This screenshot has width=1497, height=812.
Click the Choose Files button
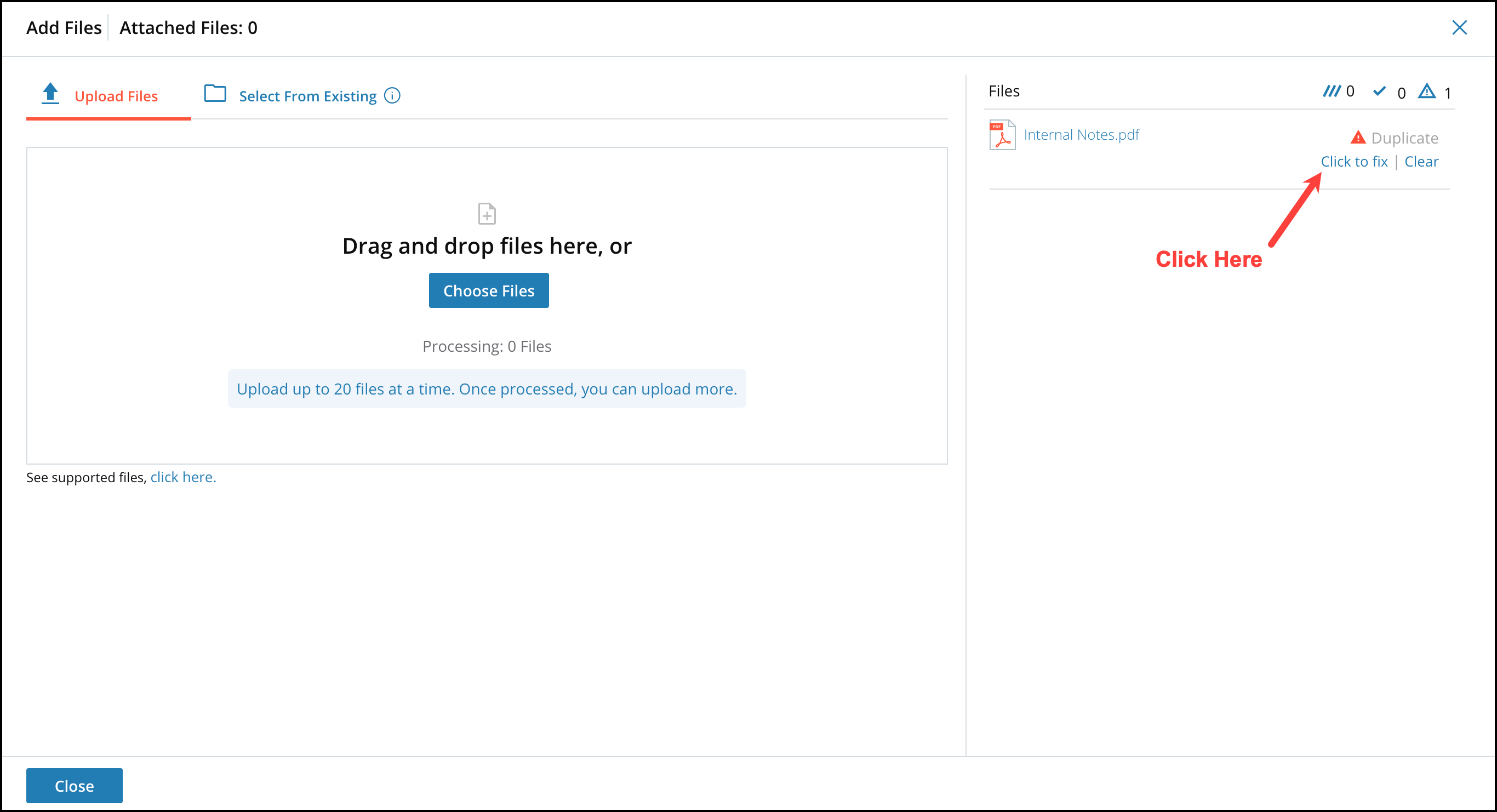[x=488, y=290]
